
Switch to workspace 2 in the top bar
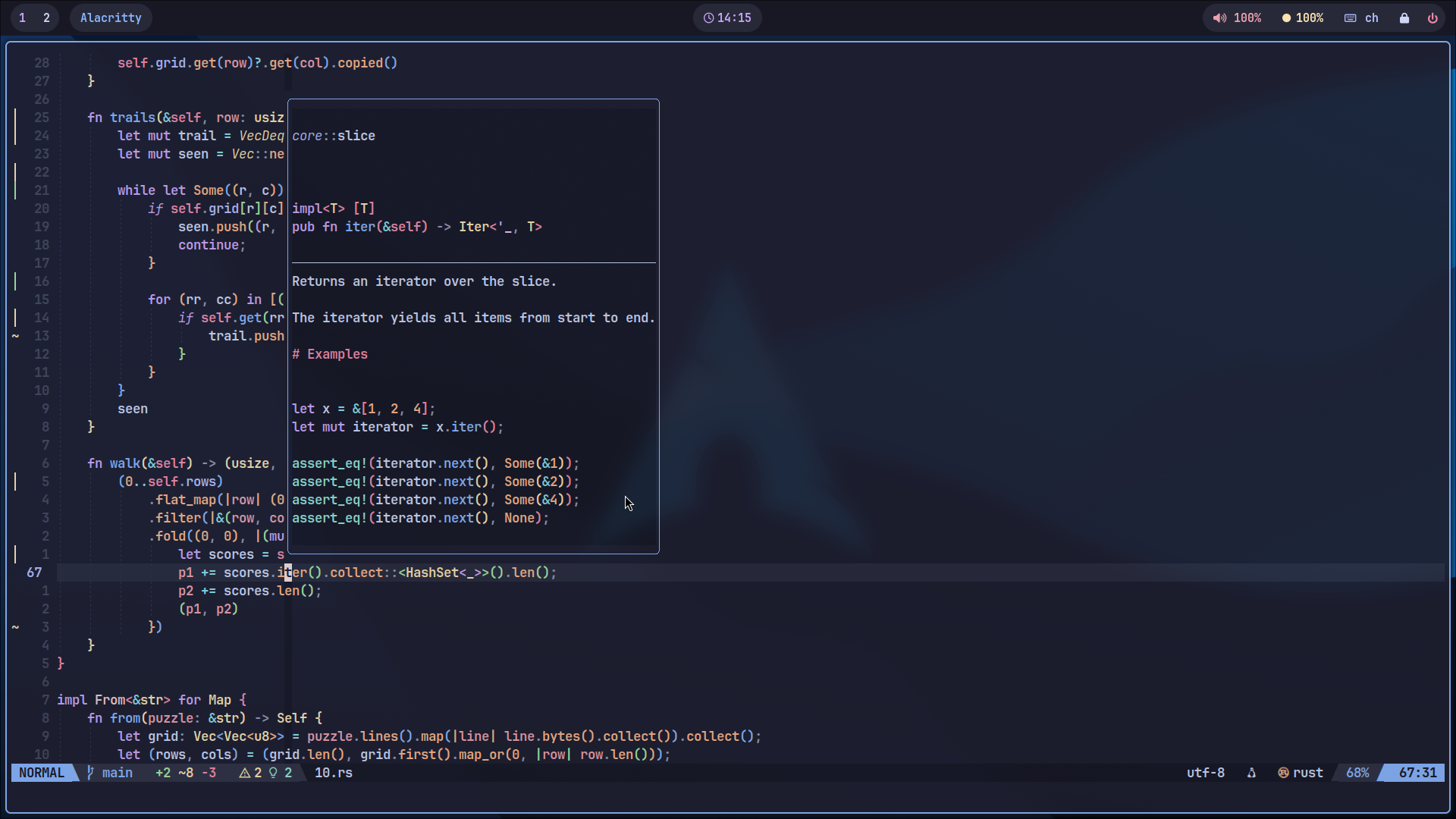tap(46, 18)
